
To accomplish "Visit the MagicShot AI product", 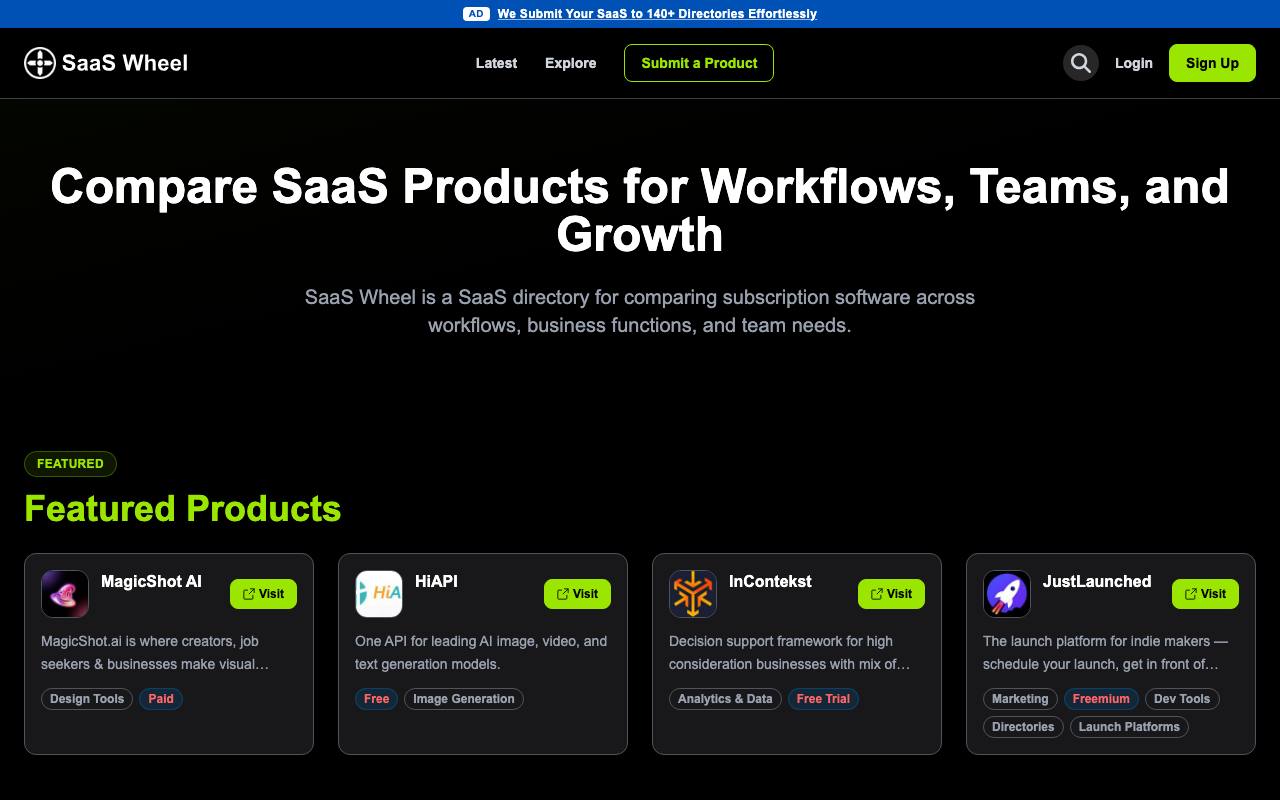I will tap(263, 594).
